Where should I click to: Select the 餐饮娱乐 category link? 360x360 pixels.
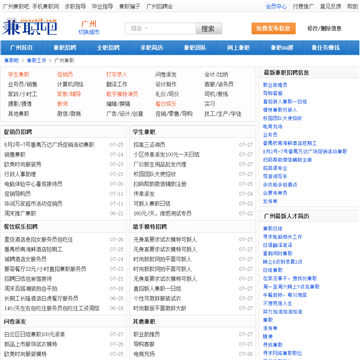pyautogui.click(x=166, y=104)
